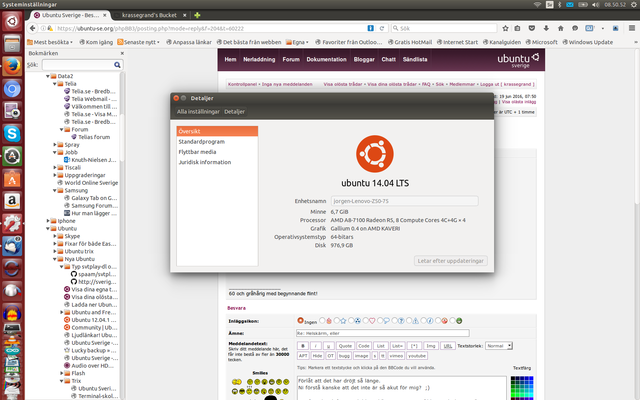Click the Ämne subject field
This screenshot has height=400, width=640.
click(382, 333)
